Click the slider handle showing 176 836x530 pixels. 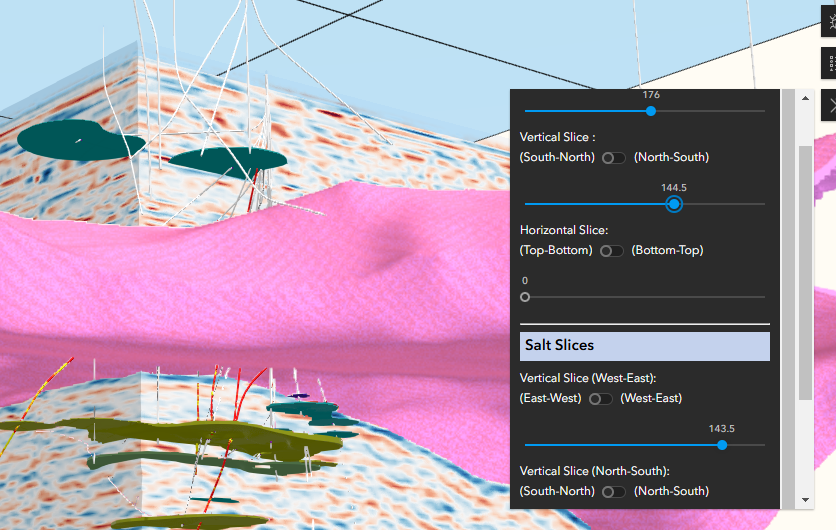click(x=651, y=111)
